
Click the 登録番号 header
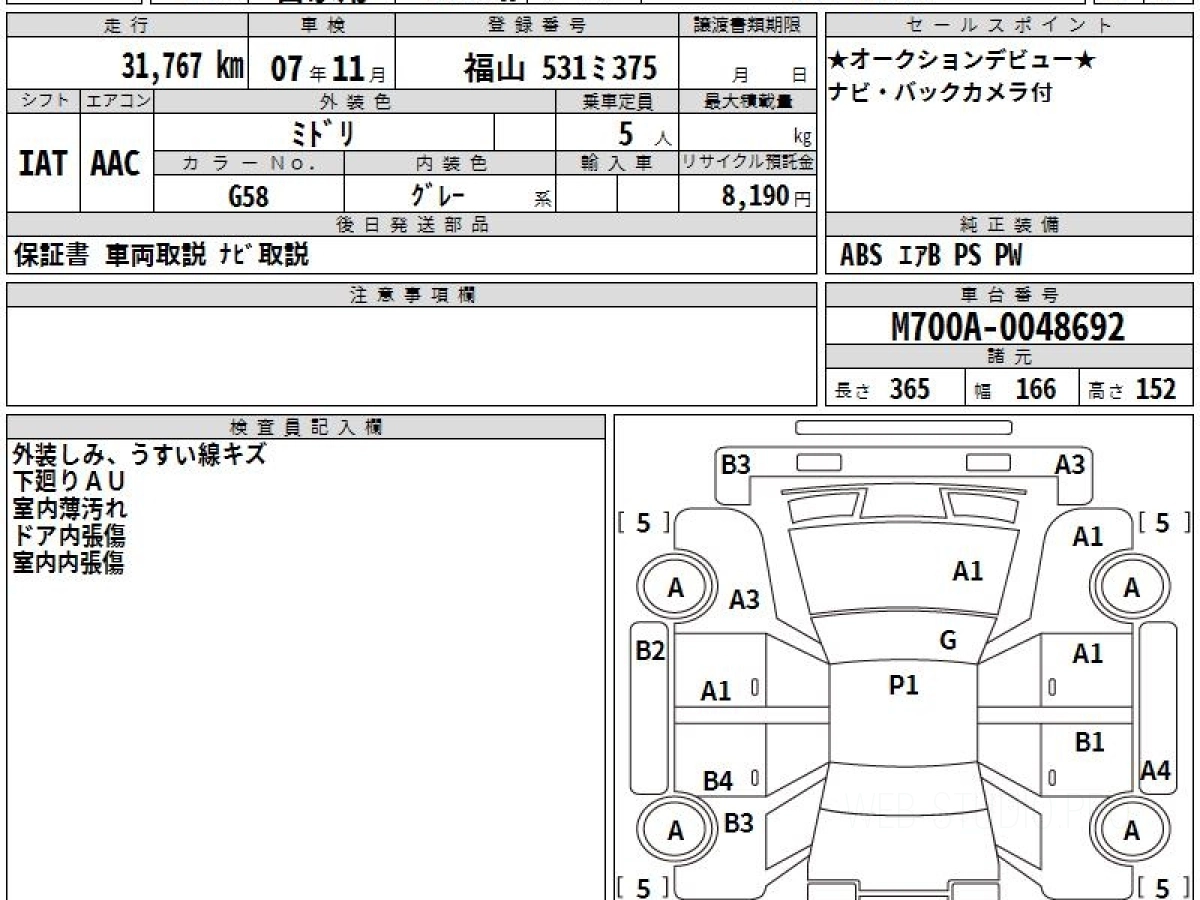click(537, 26)
